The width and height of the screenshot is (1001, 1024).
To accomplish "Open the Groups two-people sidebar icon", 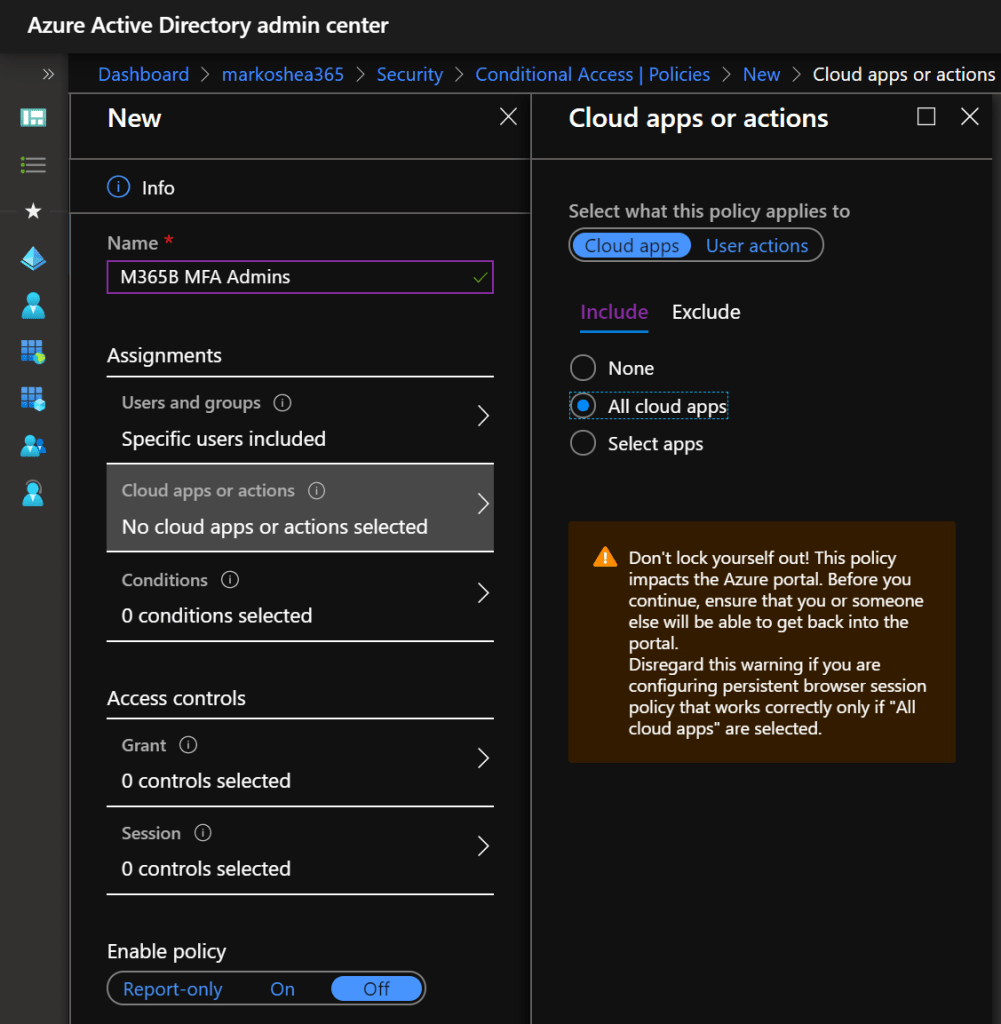I will tap(33, 446).
